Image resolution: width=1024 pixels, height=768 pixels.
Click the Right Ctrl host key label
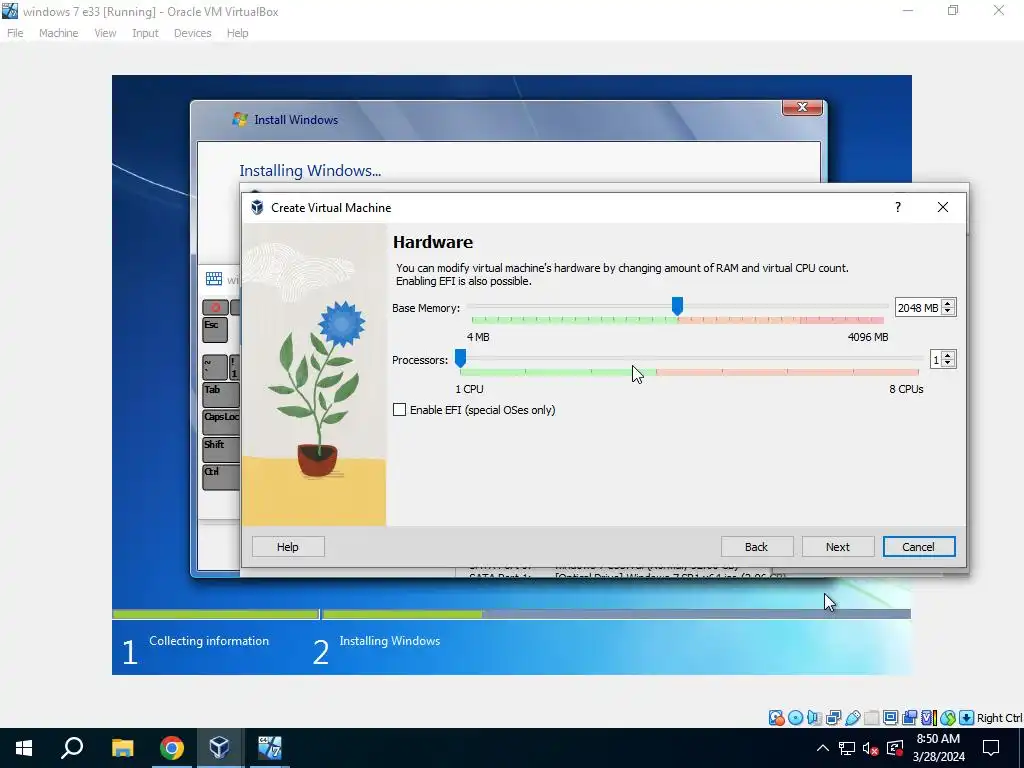coord(999,718)
